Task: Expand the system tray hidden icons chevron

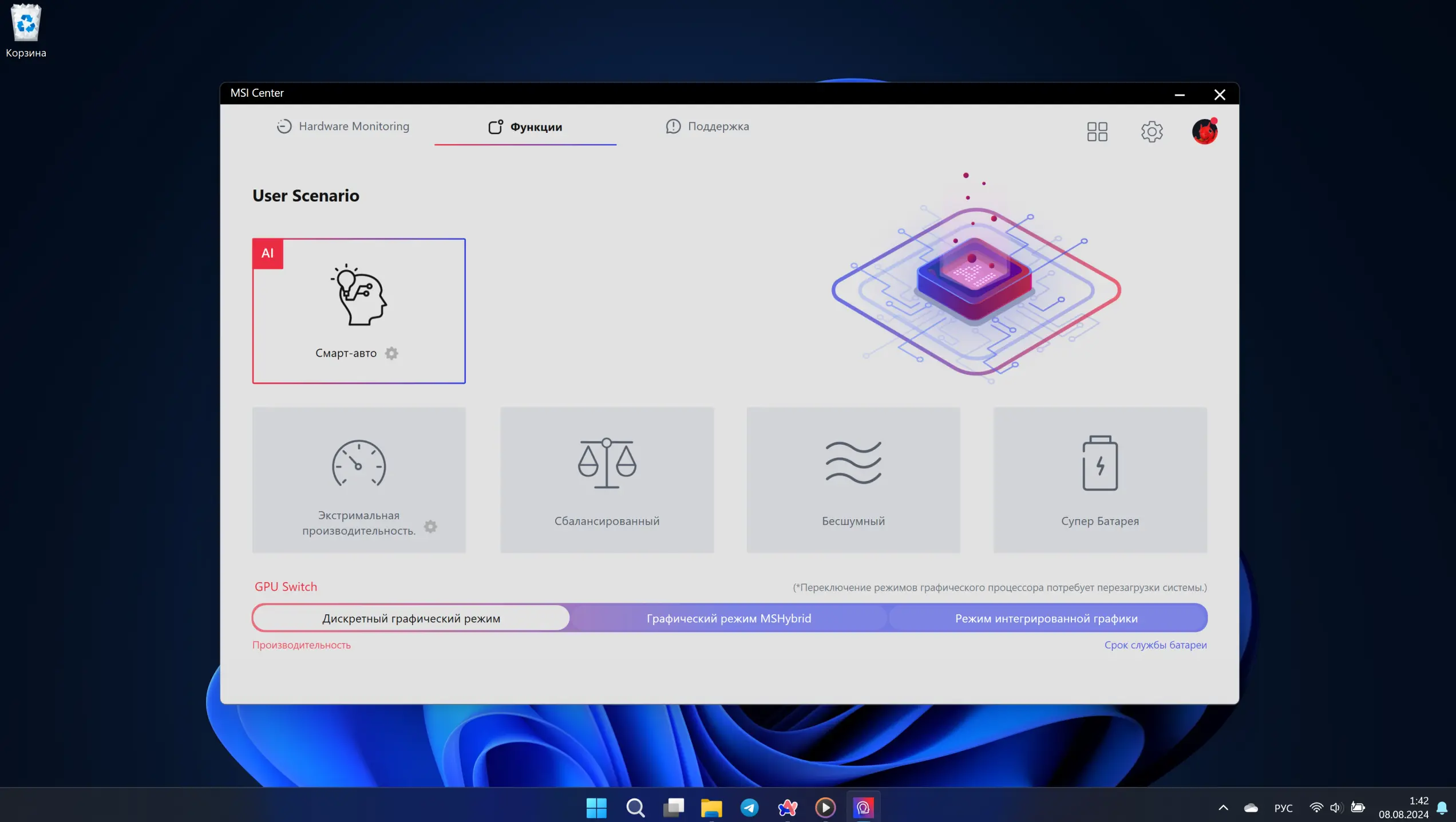Action: point(1223,808)
